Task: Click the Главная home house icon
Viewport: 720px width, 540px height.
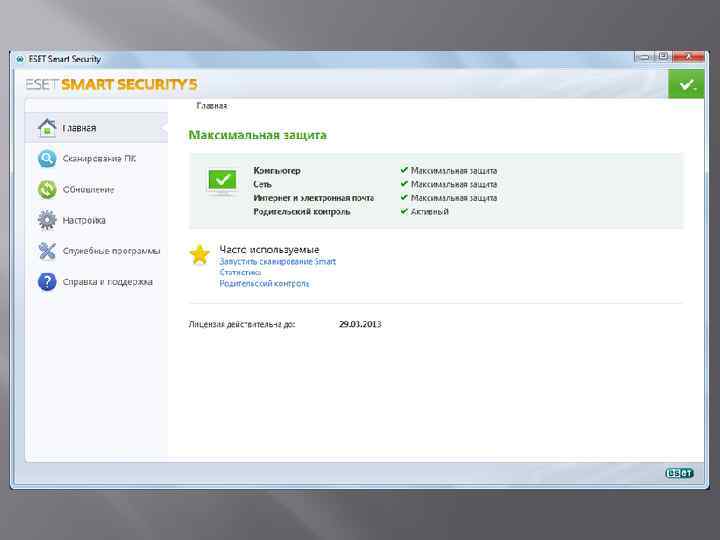Action: click(47, 128)
